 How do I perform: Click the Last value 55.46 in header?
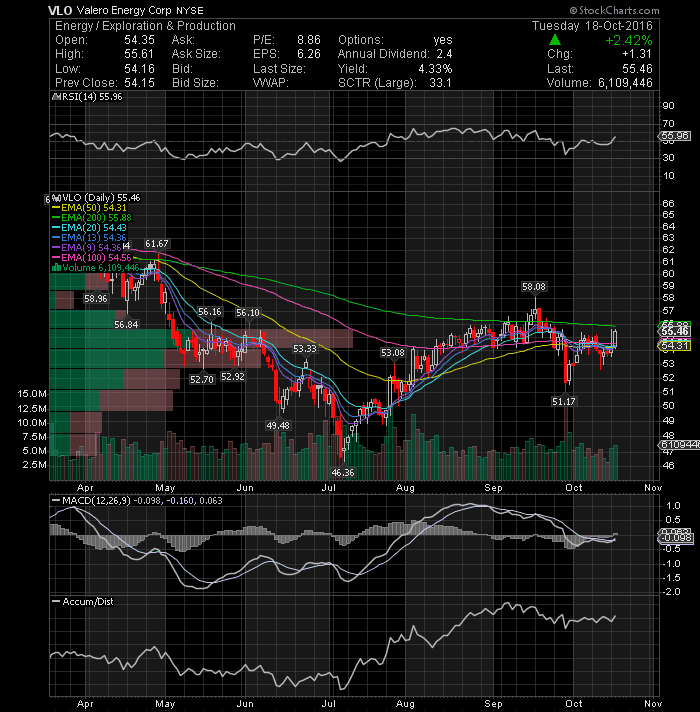(x=637, y=69)
